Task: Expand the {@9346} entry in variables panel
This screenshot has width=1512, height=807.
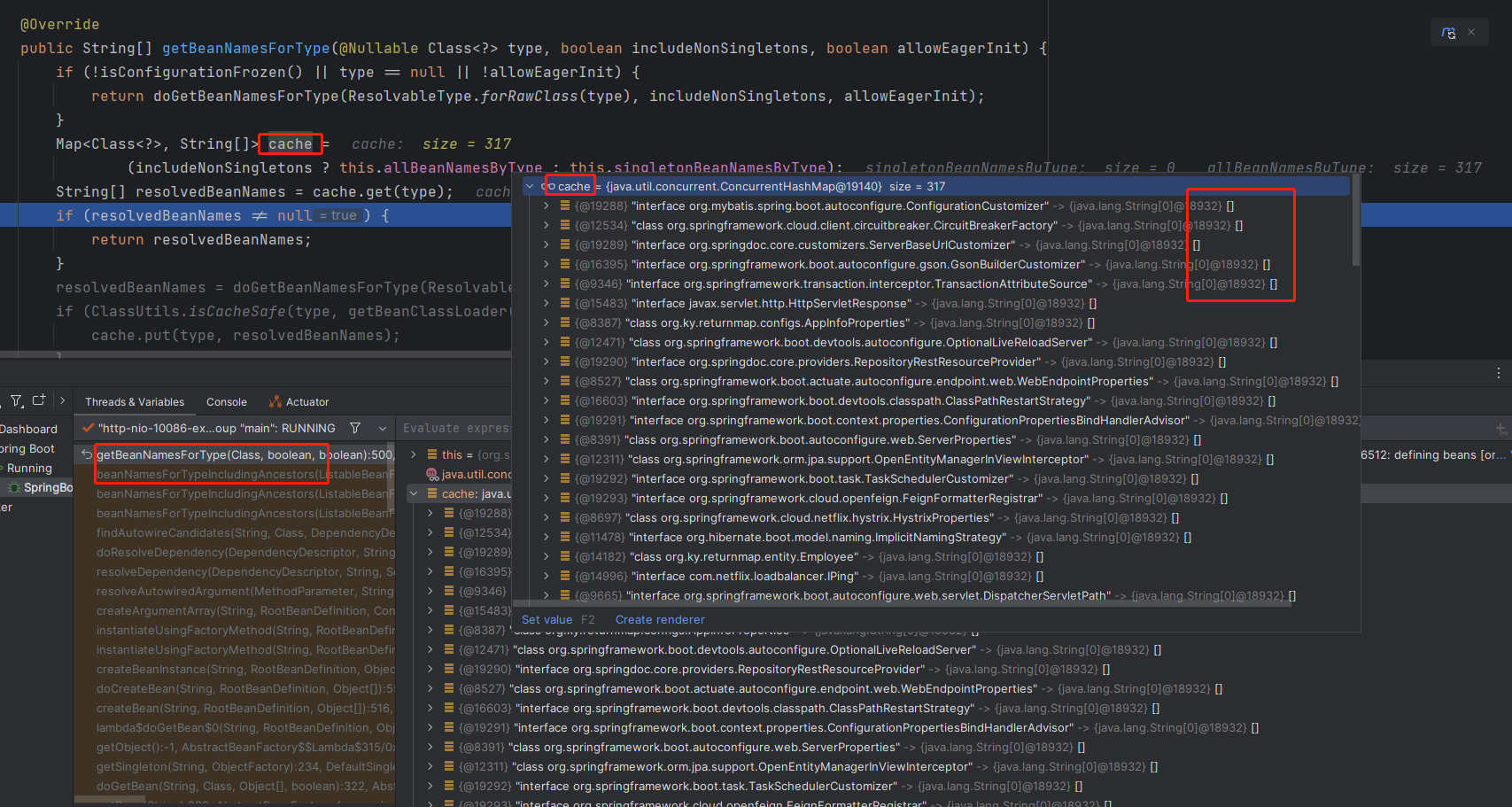Action: pyautogui.click(x=430, y=591)
